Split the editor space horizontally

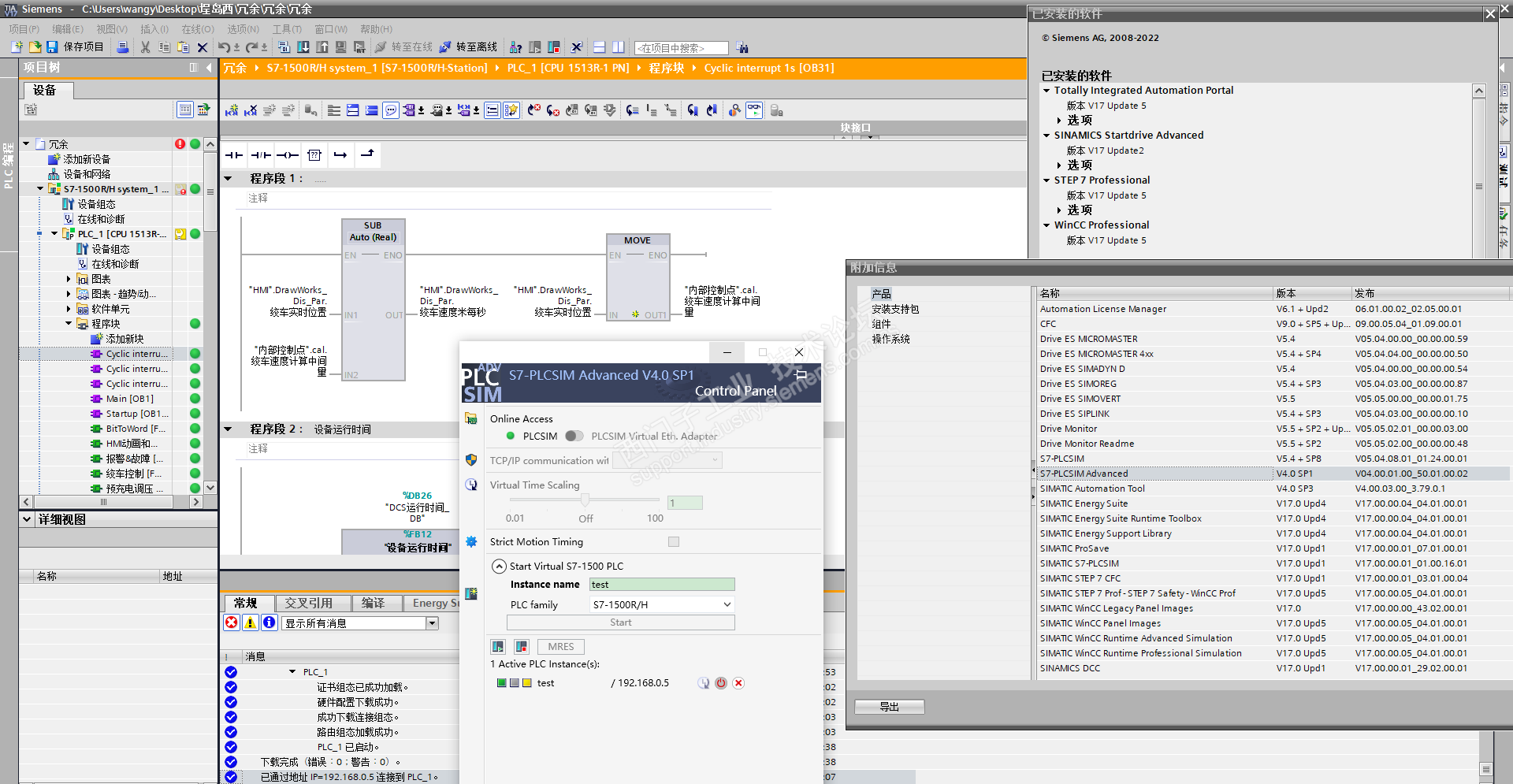click(600, 47)
